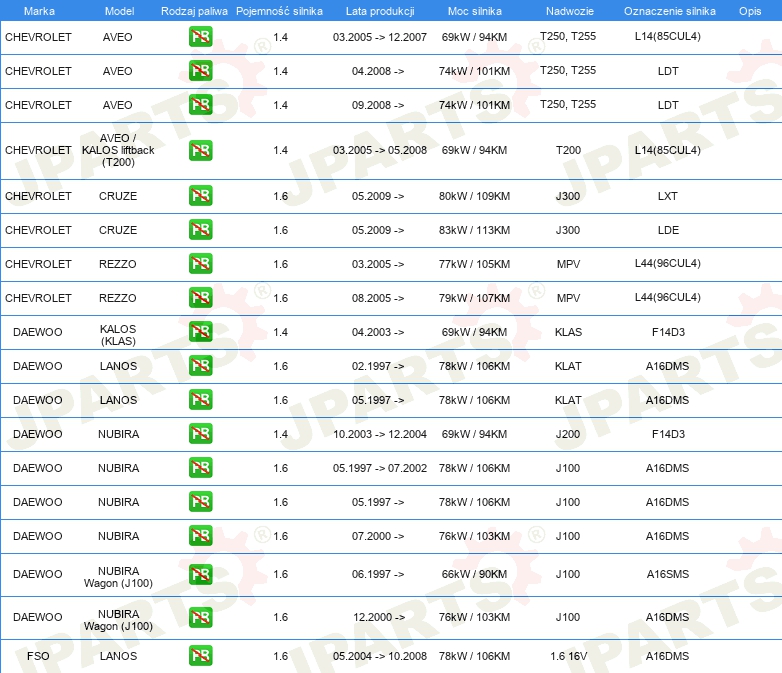782x673 pixels.
Task: Click the Model column header
Action: click(119, 11)
